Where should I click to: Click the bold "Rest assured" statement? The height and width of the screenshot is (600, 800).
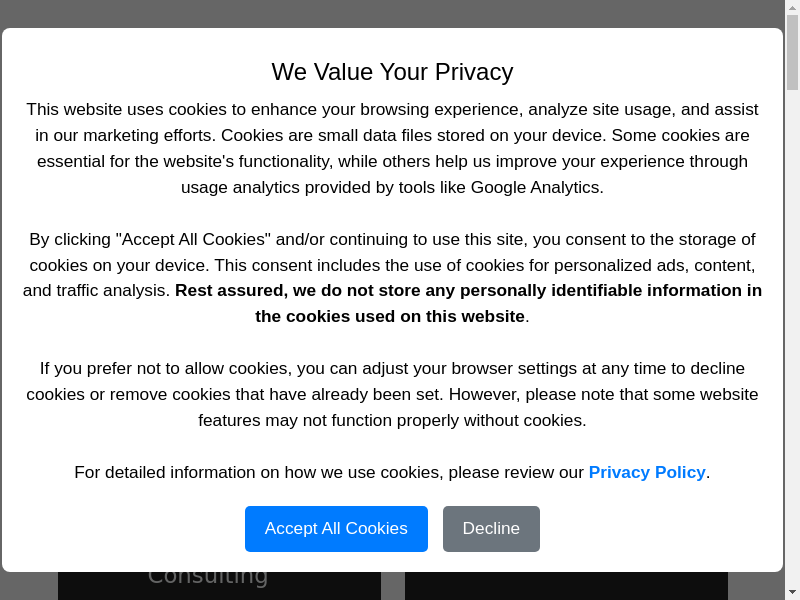(x=468, y=291)
